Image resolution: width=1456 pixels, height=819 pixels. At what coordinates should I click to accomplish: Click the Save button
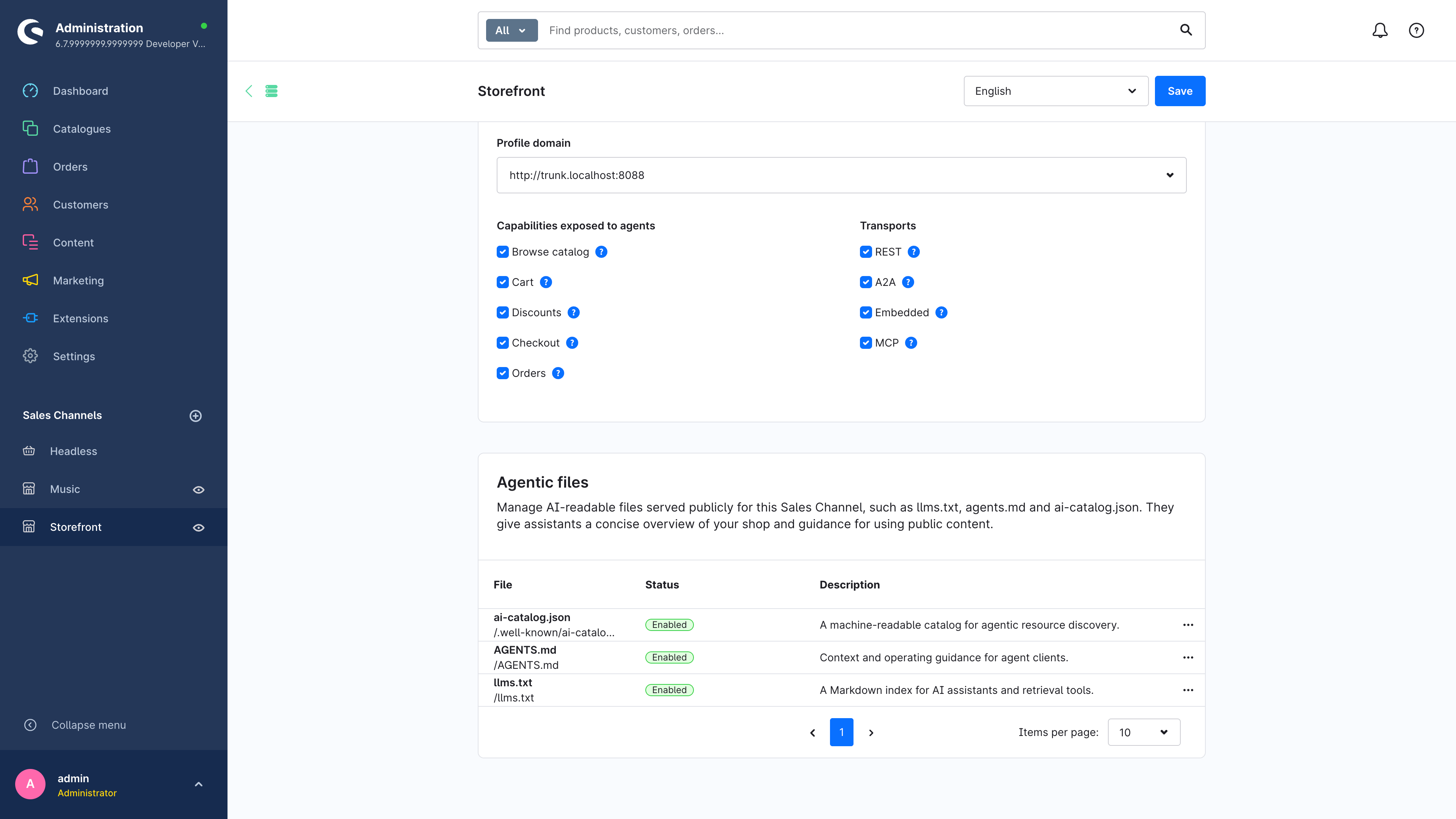click(1180, 91)
